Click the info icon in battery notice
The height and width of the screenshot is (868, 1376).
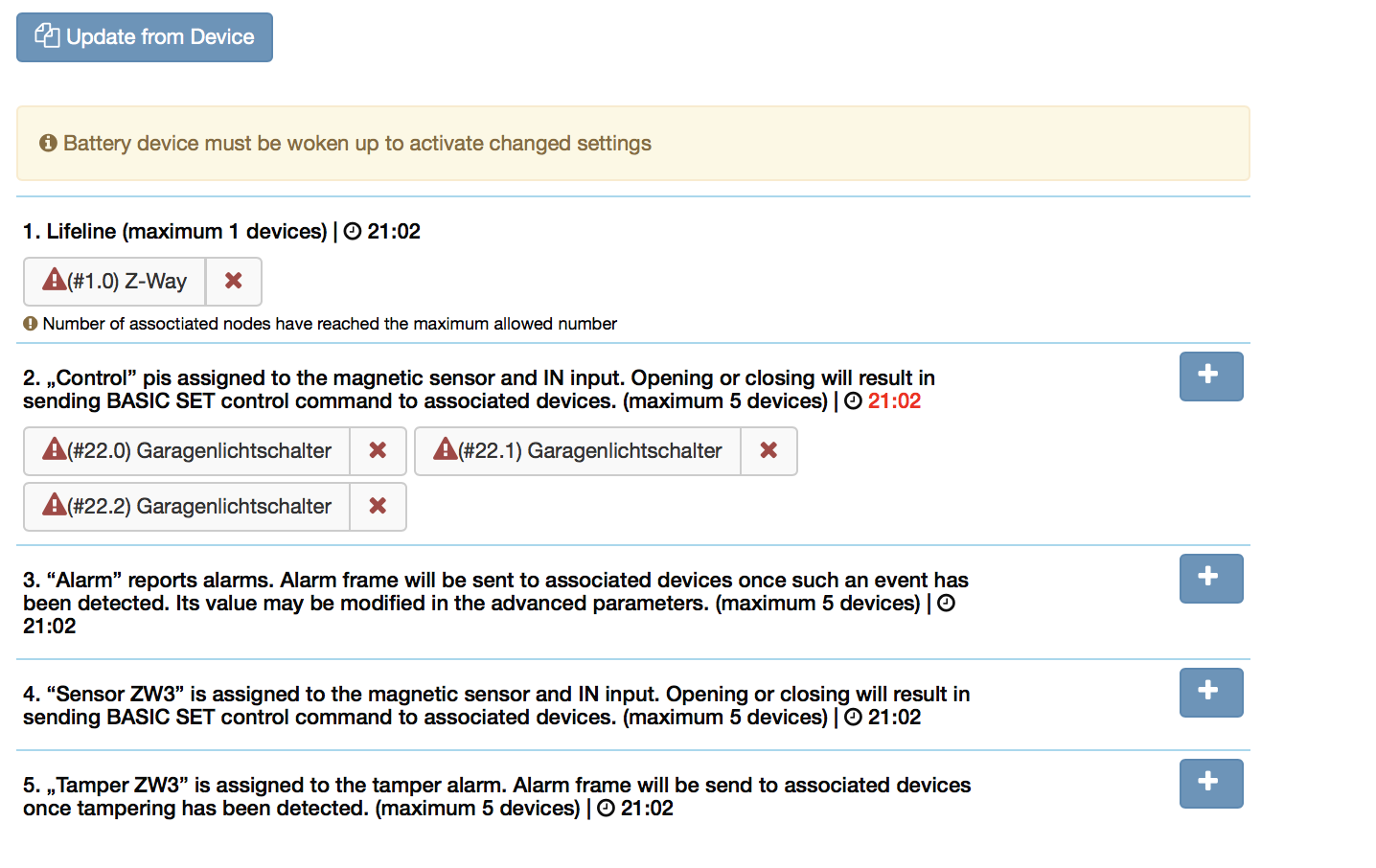(x=48, y=144)
